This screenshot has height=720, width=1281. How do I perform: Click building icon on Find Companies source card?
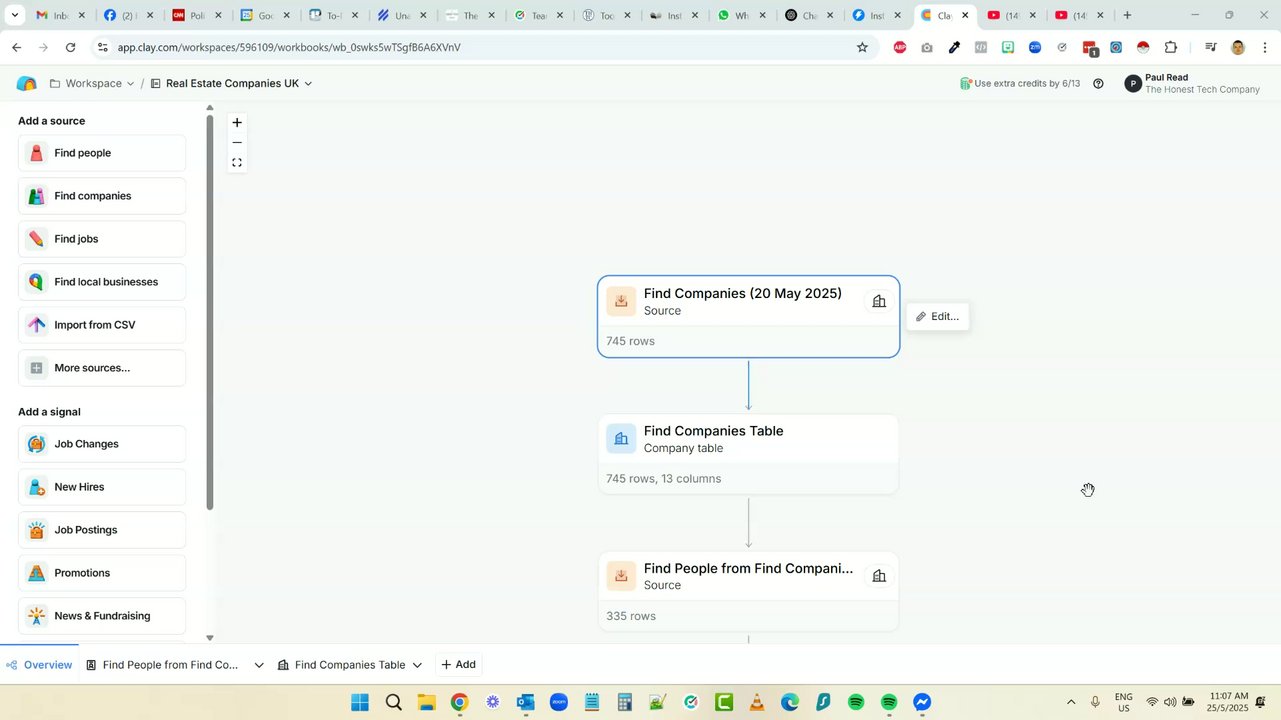(x=879, y=301)
